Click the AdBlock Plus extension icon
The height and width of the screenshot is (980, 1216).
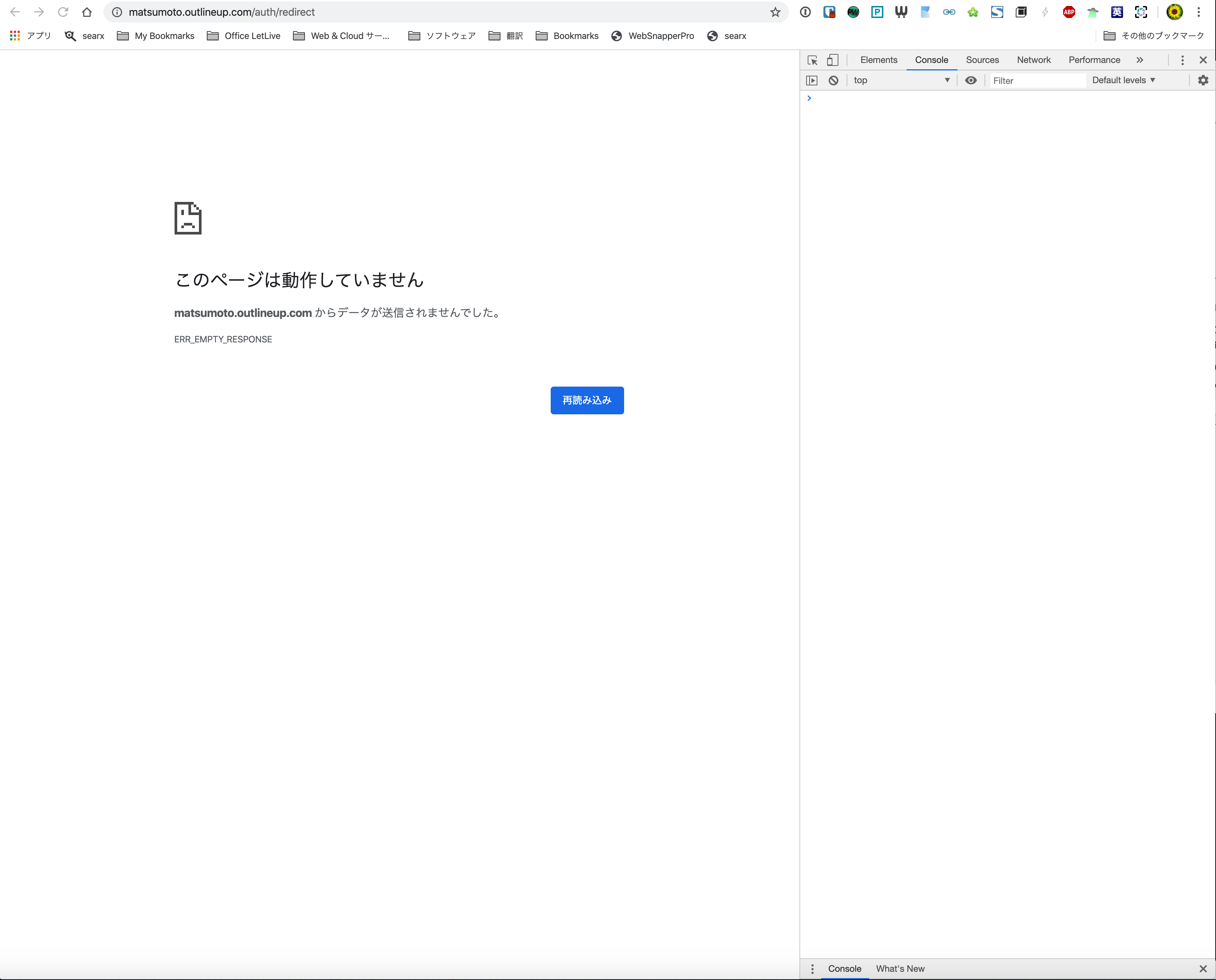(x=1069, y=12)
